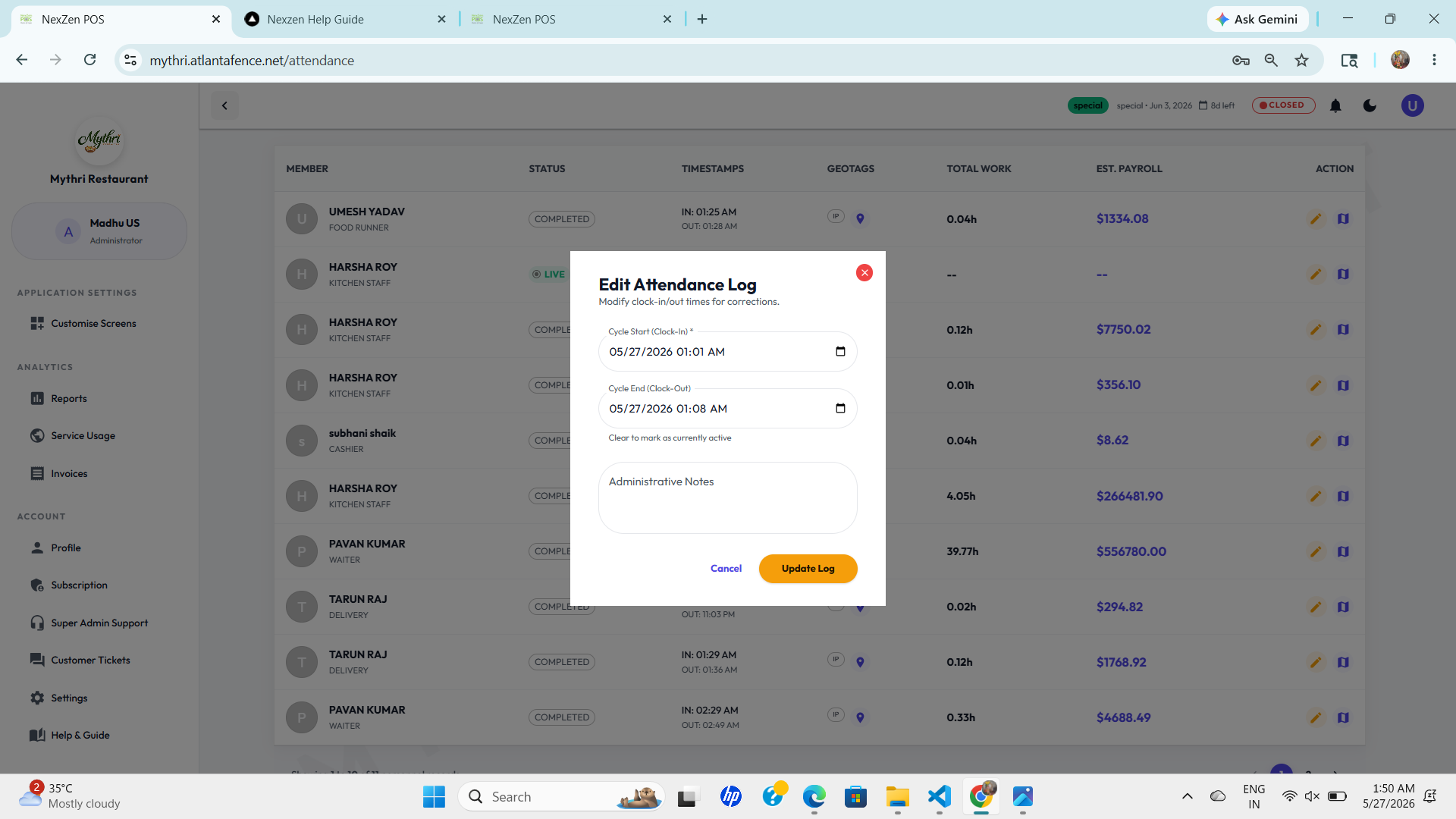
Task: Click the special plan badge
Action: [x=1087, y=105]
